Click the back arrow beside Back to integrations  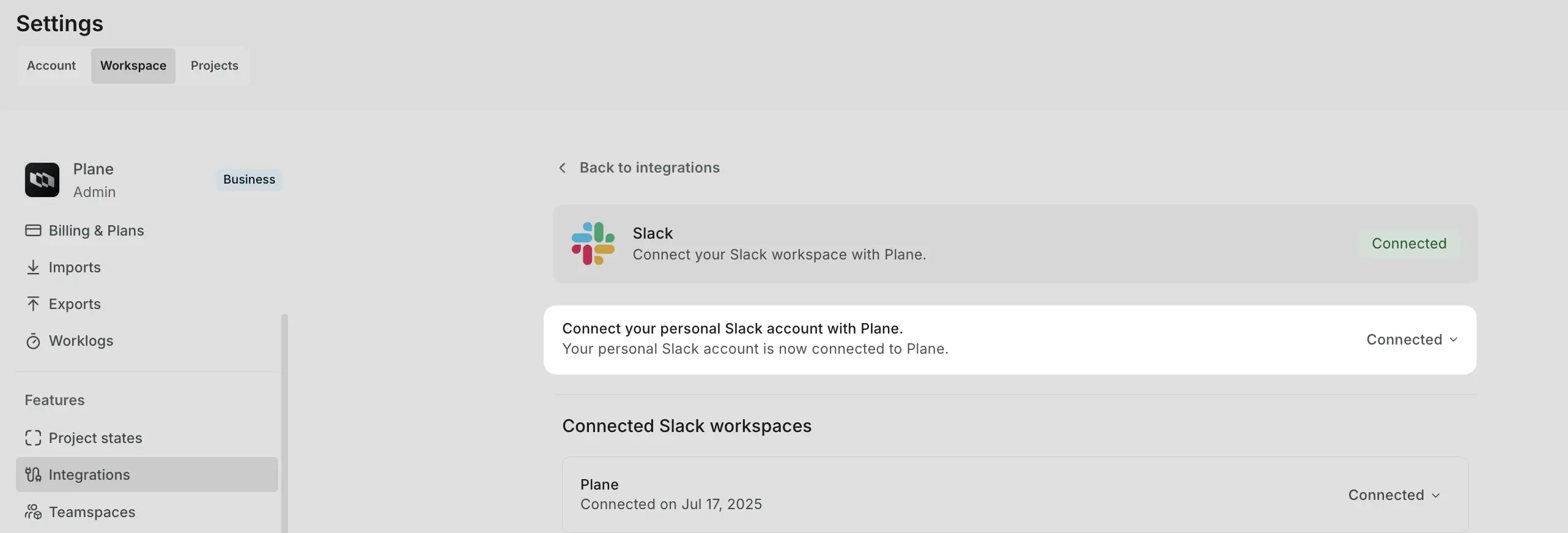pos(562,168)
